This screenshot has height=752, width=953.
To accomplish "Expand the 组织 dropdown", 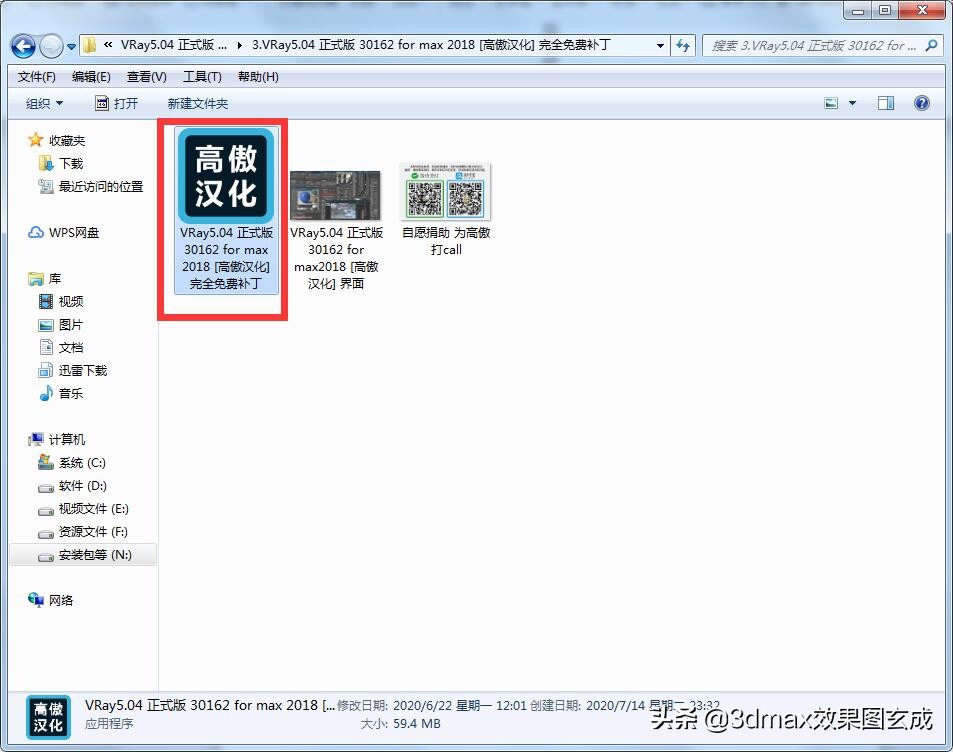I will [x=44, y=103].
